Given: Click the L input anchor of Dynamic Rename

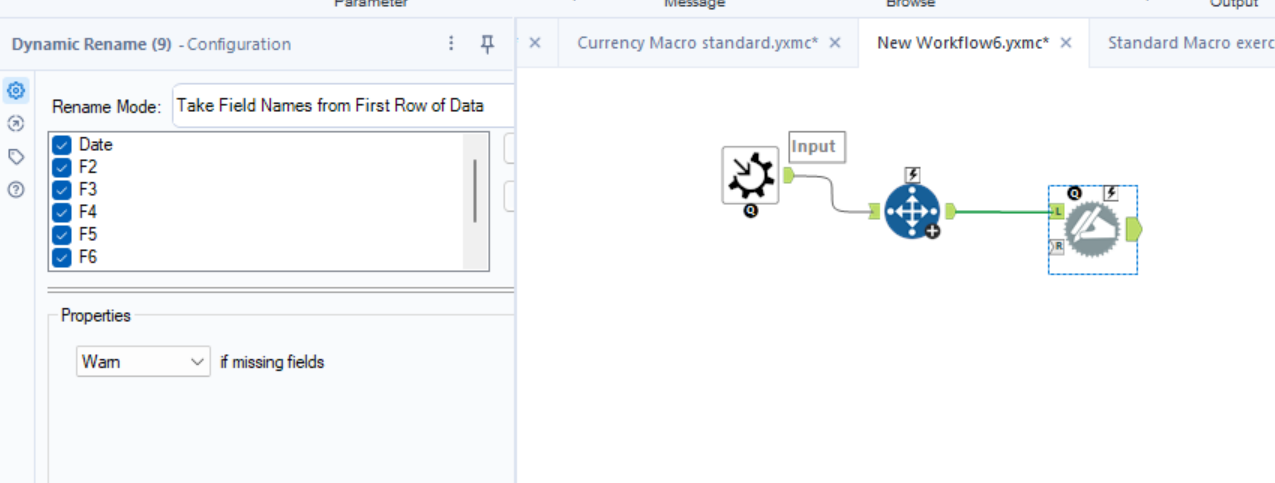Looking at the screenshot, I should click(1057, 211).
